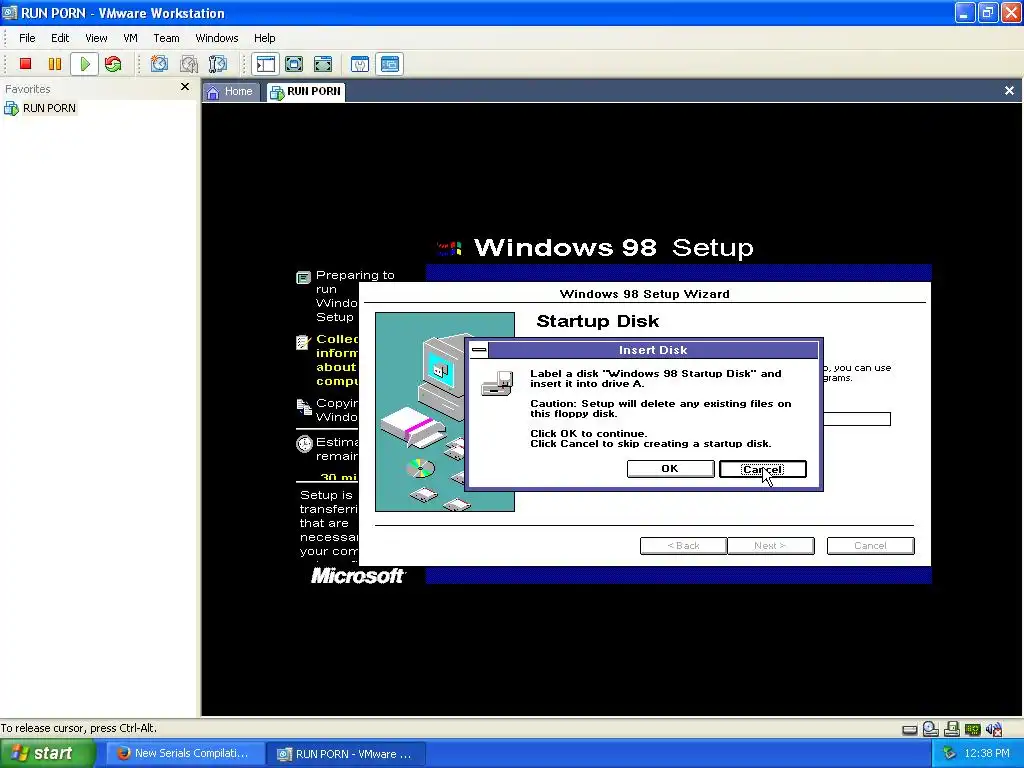The width and height of the screenshot is (1024, 768).
Task: Click the taskbar clock showing 12:38 PM
Action: (987, 754)
